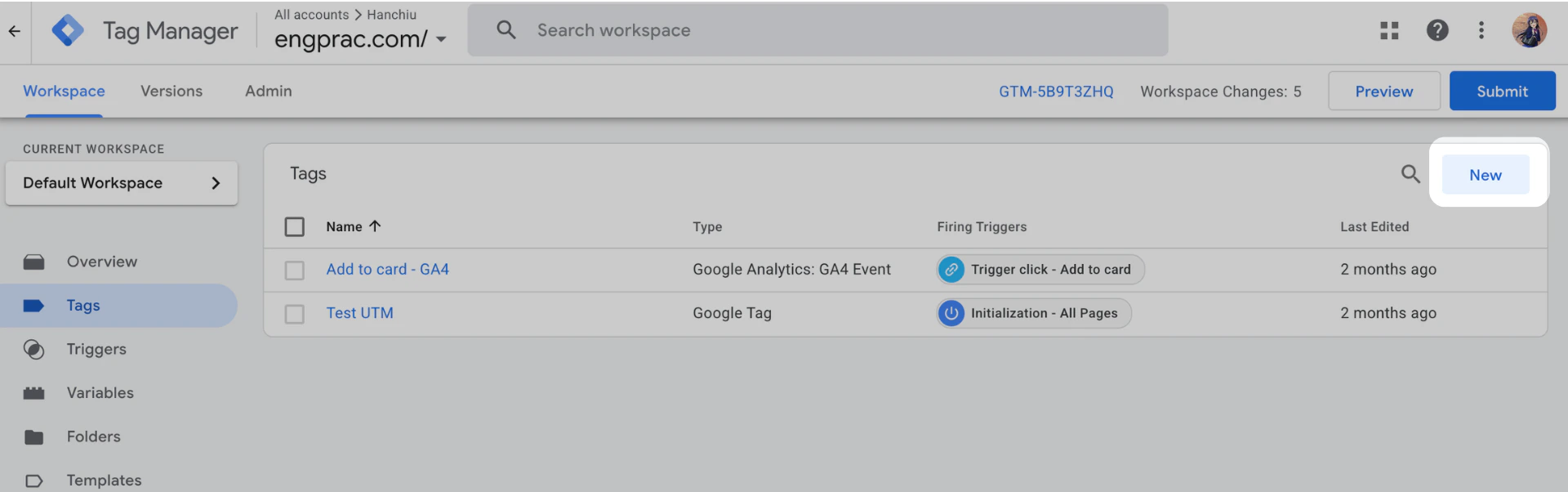The height and width of the screenshot is (492, 1568).
Task: Click the All accounts breadcrumb
Action: [x=311, y=15]
